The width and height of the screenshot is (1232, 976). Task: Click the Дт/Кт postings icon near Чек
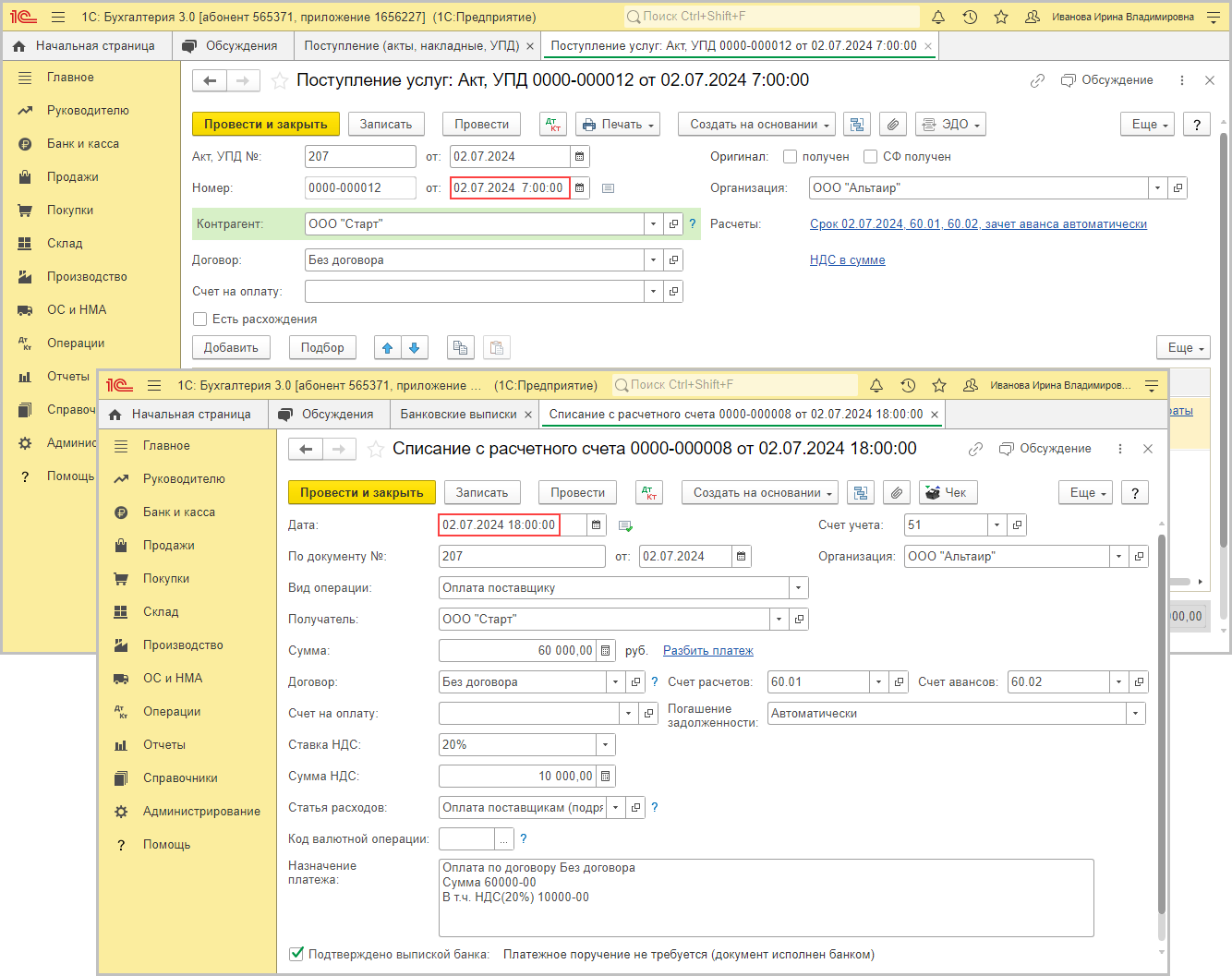650,493
